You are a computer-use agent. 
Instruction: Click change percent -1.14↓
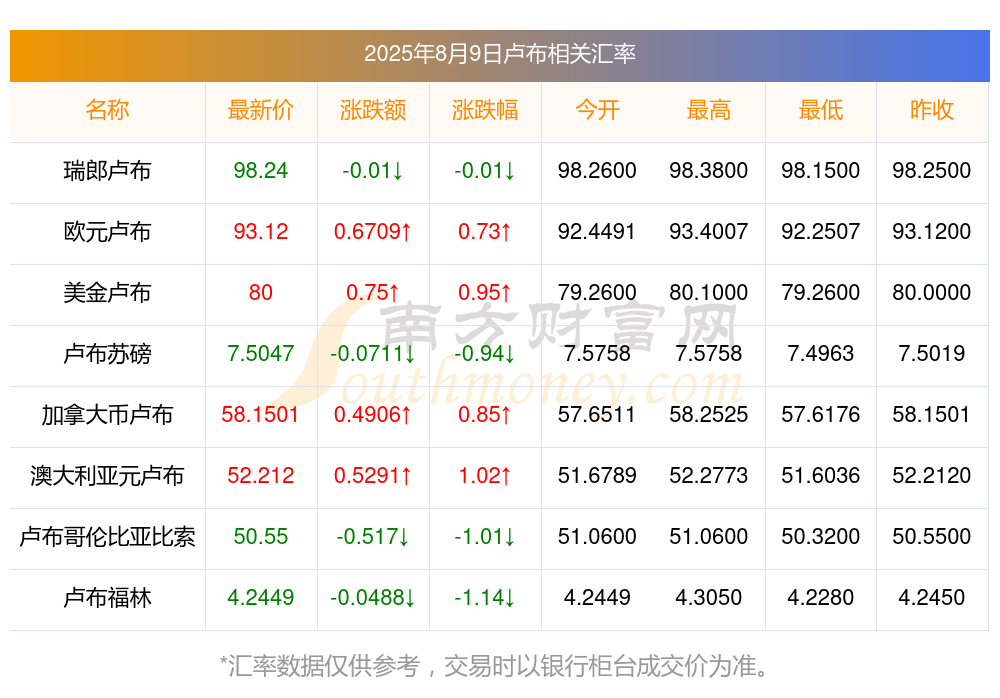(x=485, y=597)
